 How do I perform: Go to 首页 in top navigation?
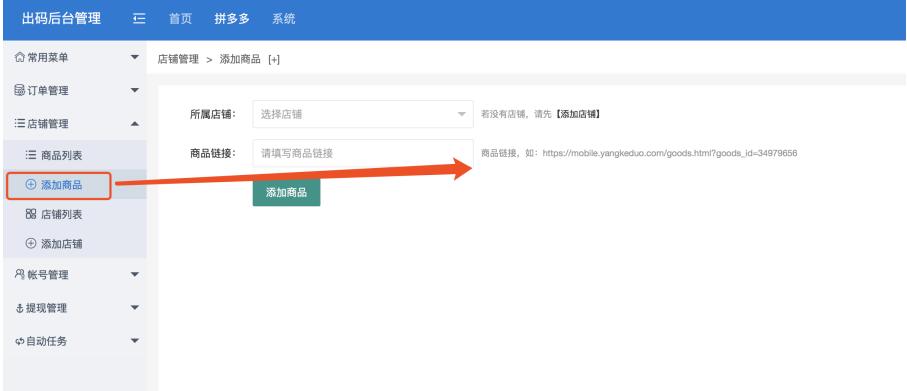point(180,19)
